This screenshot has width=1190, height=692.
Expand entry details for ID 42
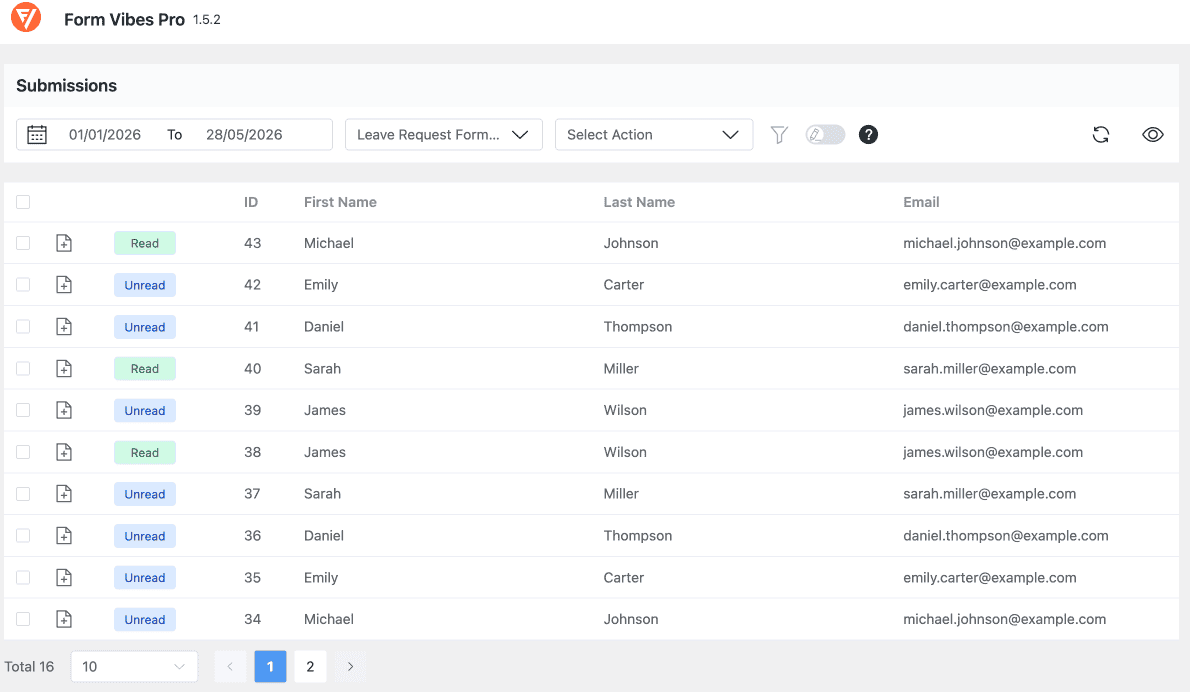pos(64,285)
